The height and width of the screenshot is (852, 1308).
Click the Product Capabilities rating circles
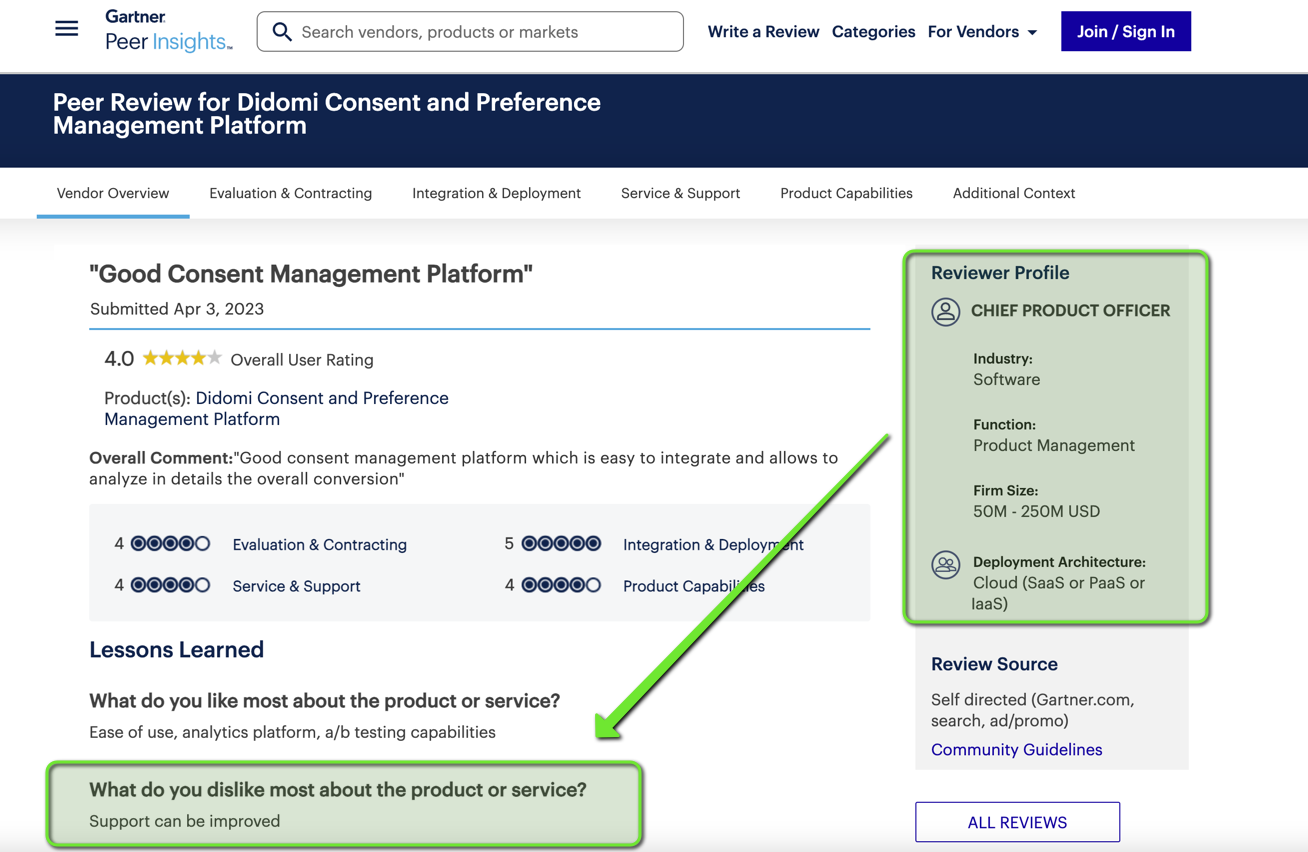[x=561, y=585]
